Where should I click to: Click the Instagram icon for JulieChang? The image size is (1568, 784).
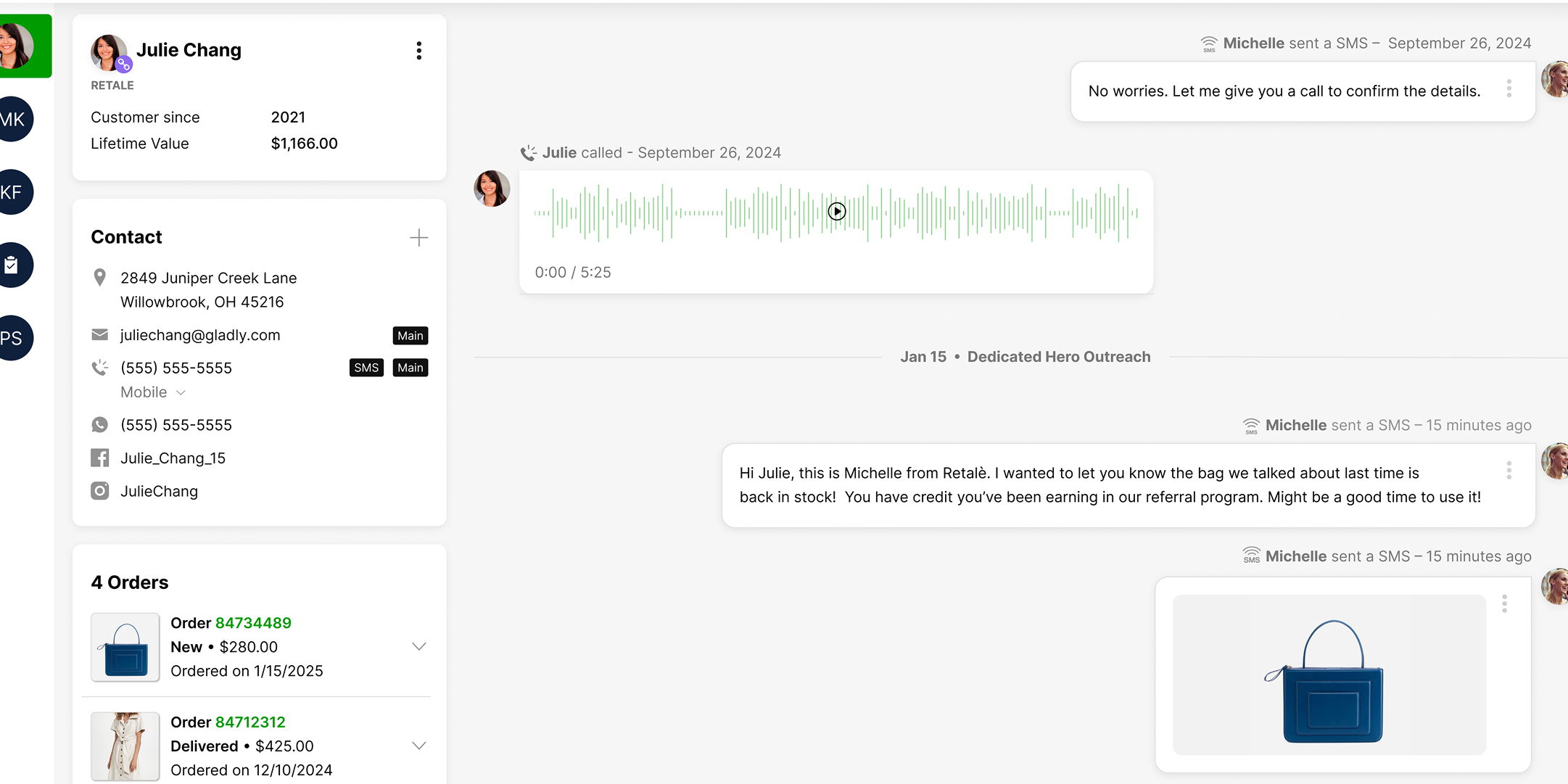100,491
